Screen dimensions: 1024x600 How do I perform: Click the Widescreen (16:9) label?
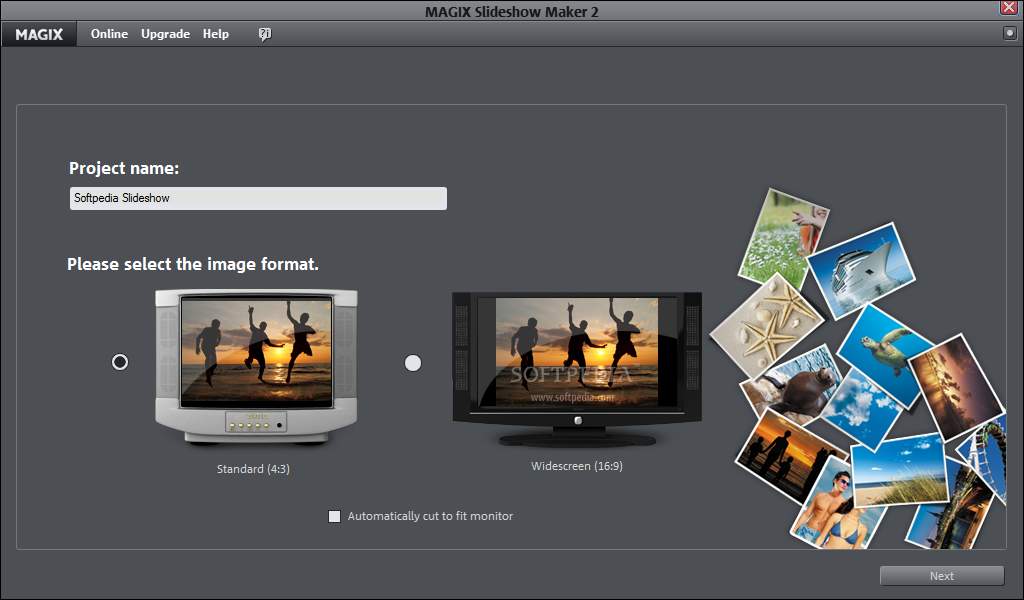pos(577,466)
